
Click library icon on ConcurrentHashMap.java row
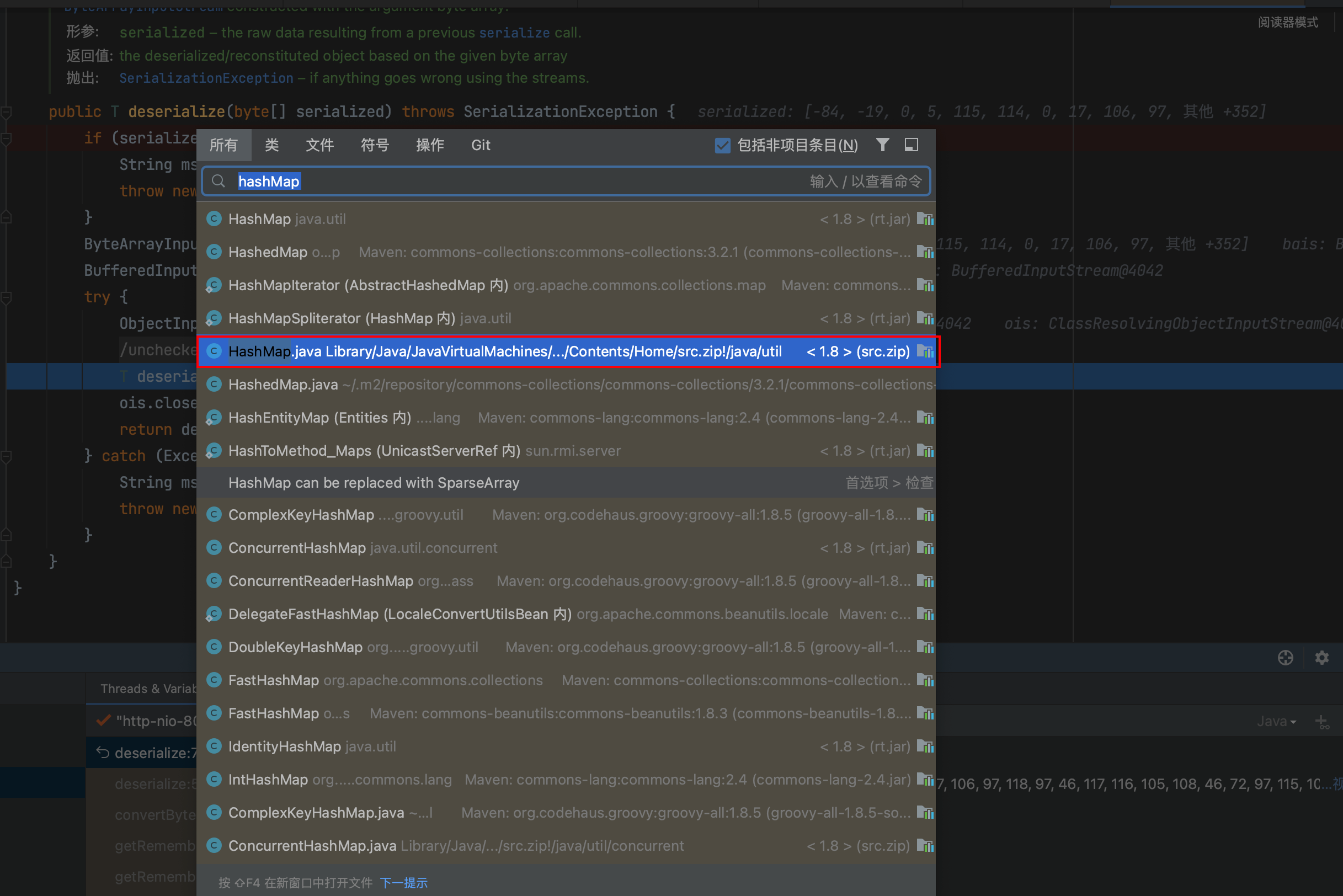[x=925, y=846]
